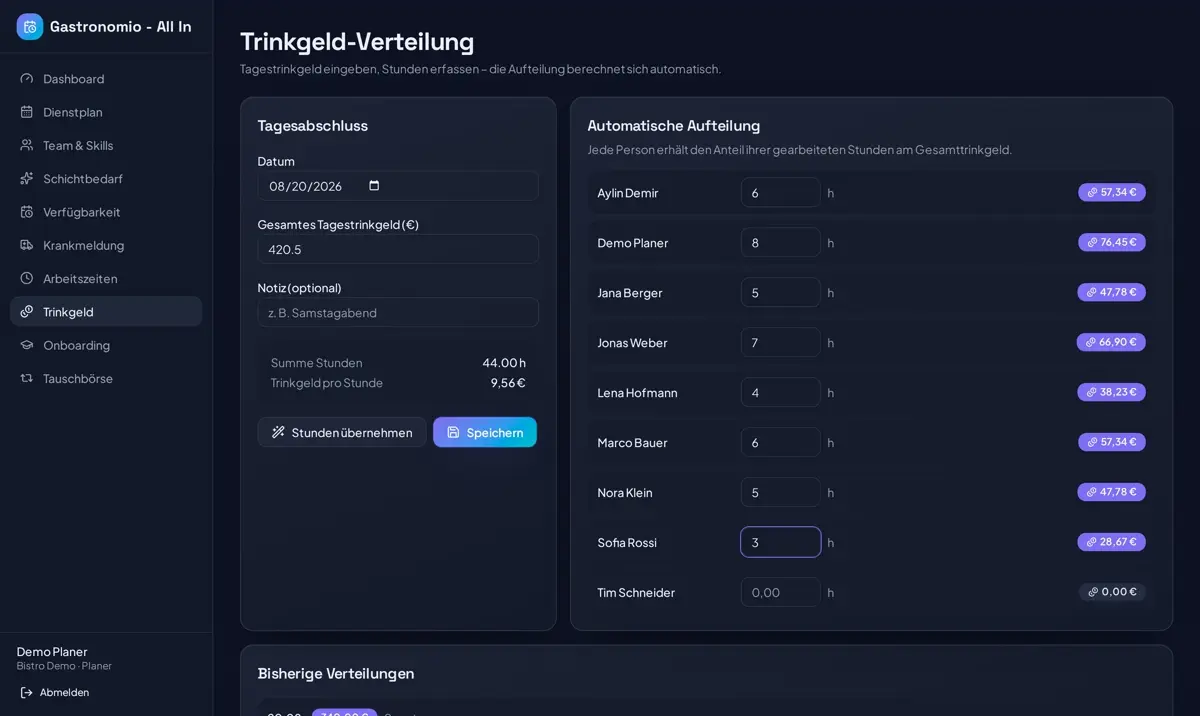1200x716 pixels.
Task: Go to Team & Skills page
Action: [106, 145]
